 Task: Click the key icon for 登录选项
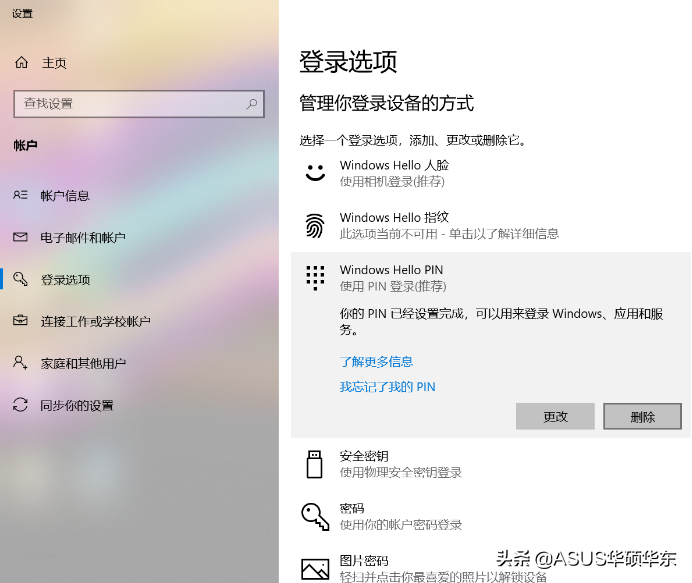tap(20, 279)
